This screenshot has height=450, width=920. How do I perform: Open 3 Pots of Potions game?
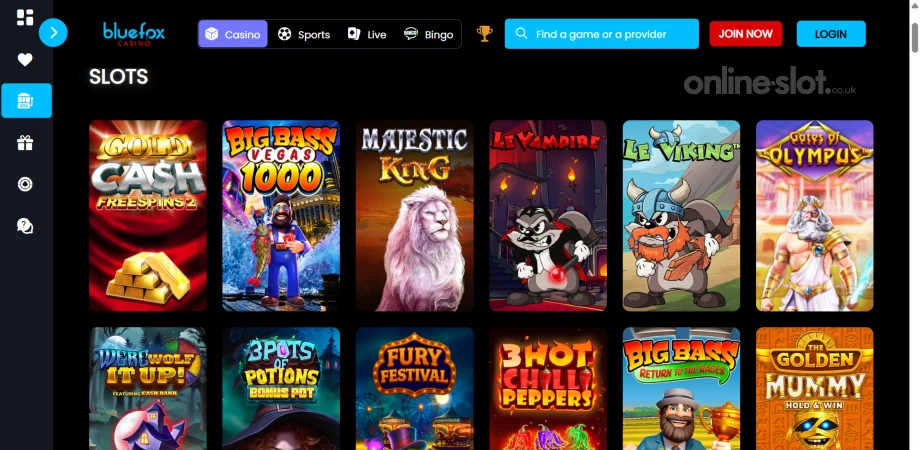(x=281, y=388)
